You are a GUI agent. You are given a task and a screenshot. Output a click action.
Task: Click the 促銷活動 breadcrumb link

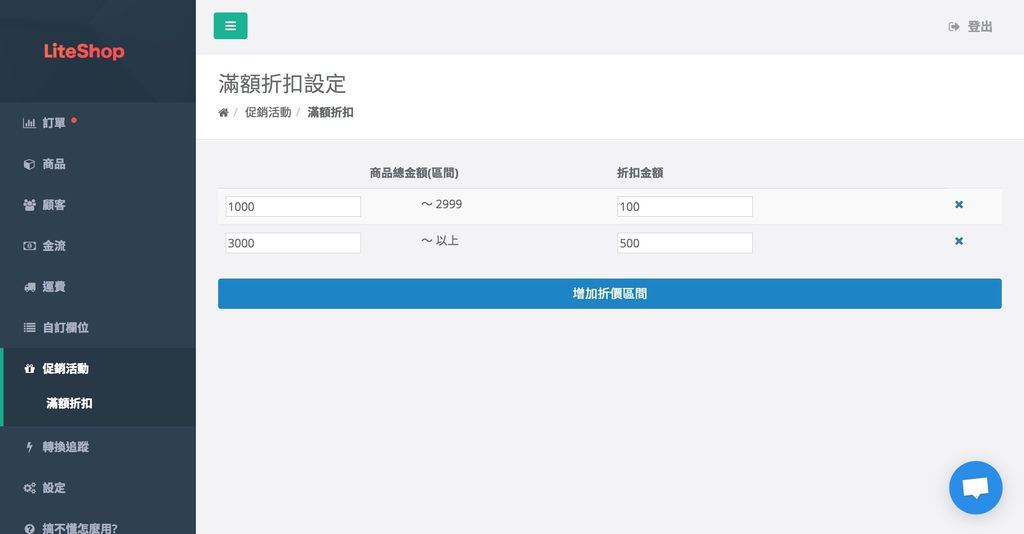click(x=268, y=112)
